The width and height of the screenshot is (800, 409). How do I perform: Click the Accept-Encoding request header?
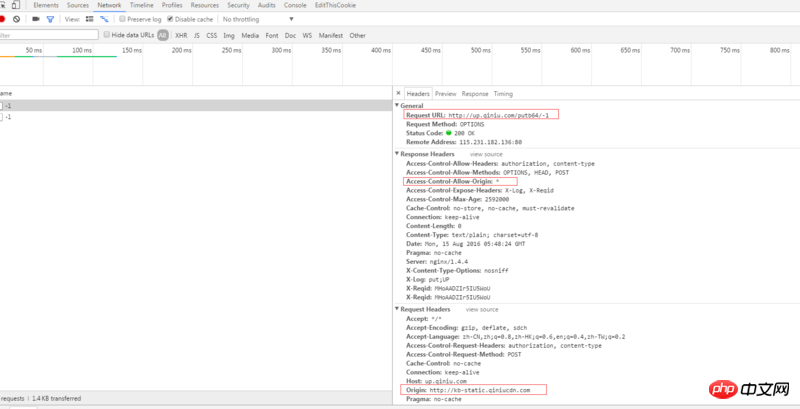point(466,327)
